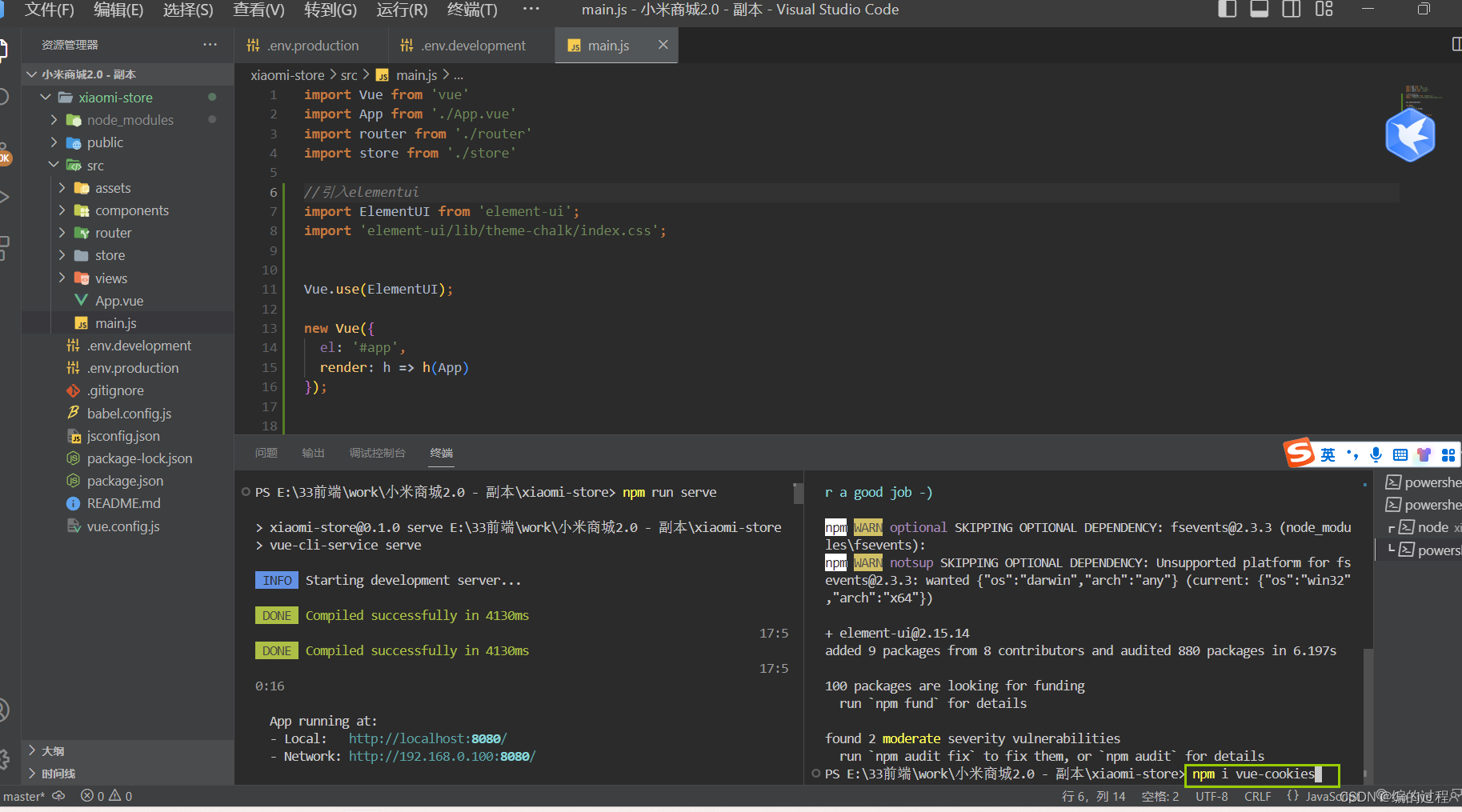Open the 转到(G) menu
Screen dimensions: 1462x812
point(330,10)
